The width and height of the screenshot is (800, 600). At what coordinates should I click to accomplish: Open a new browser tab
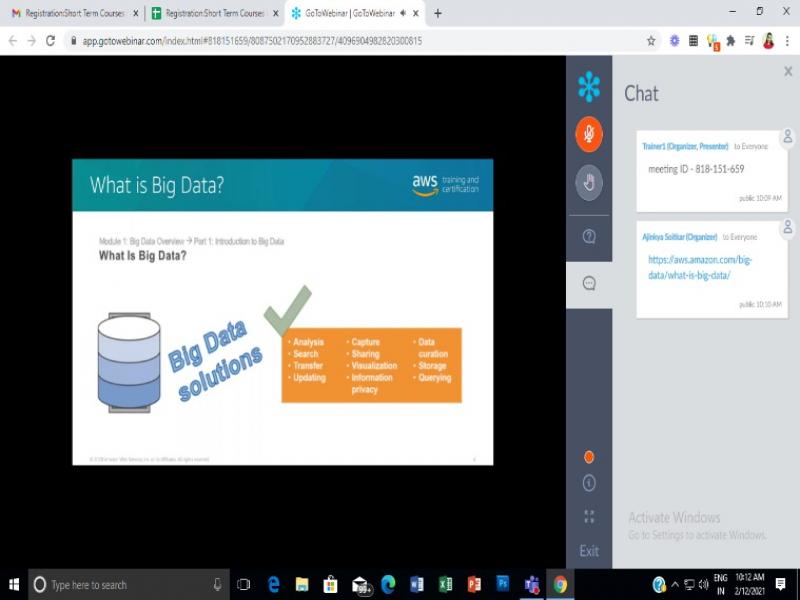pyautogui.click(x=438, y=13)
